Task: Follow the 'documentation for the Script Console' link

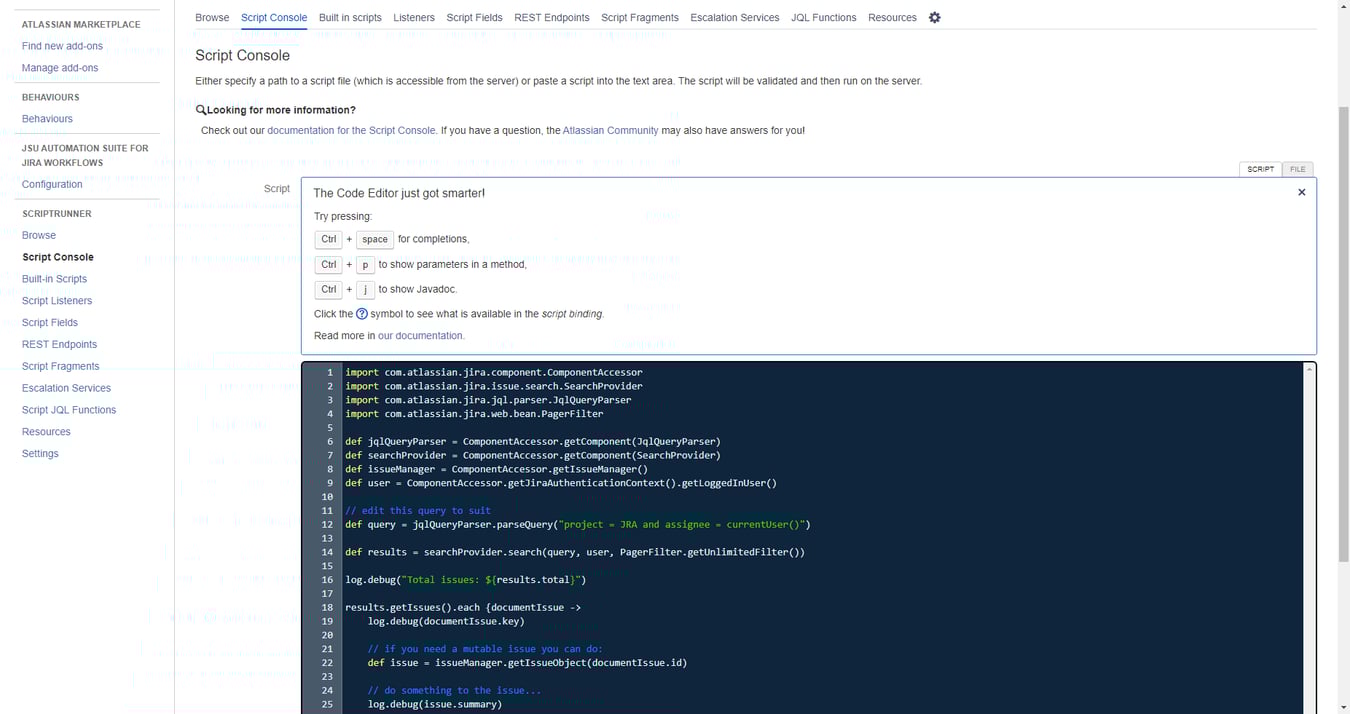Action: [x=351, y=130]
